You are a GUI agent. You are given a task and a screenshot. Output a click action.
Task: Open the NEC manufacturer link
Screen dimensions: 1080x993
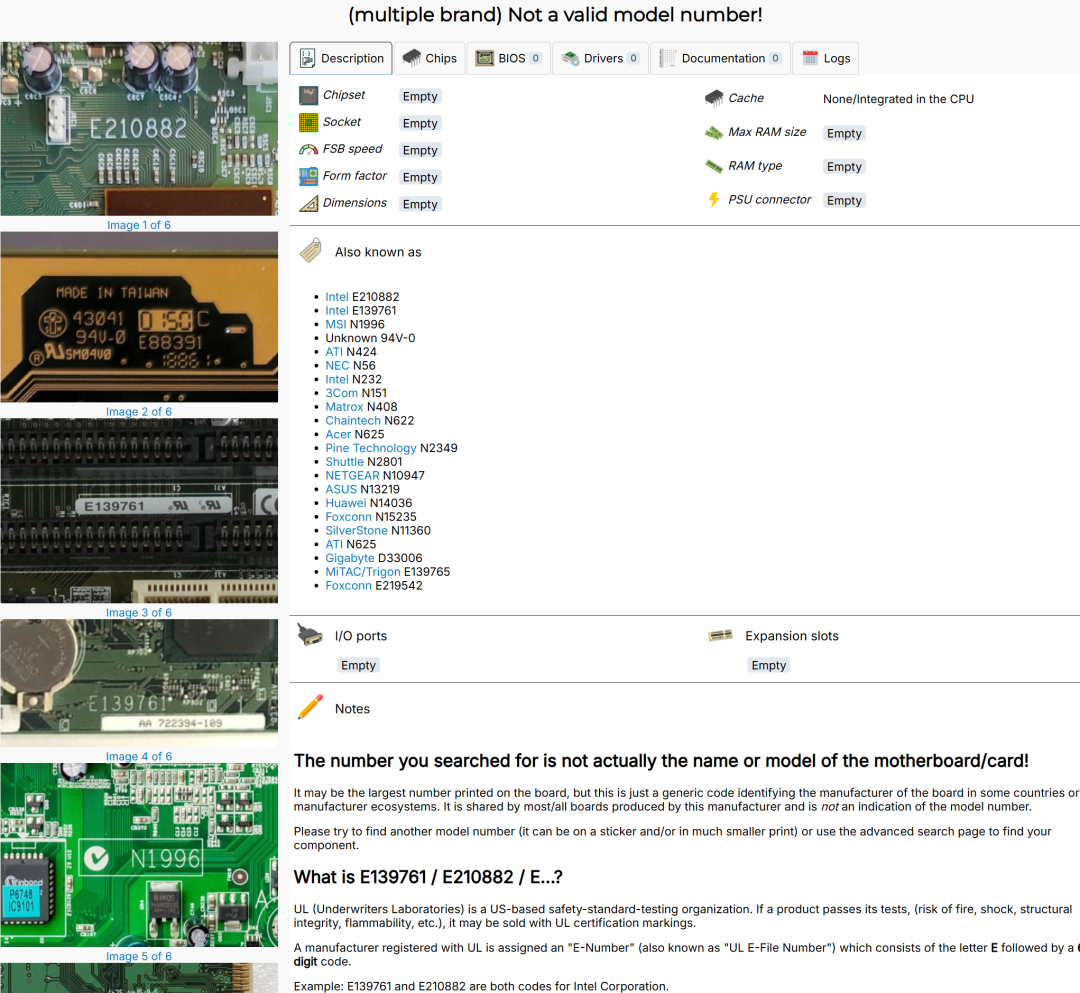(x=337, y=366)
